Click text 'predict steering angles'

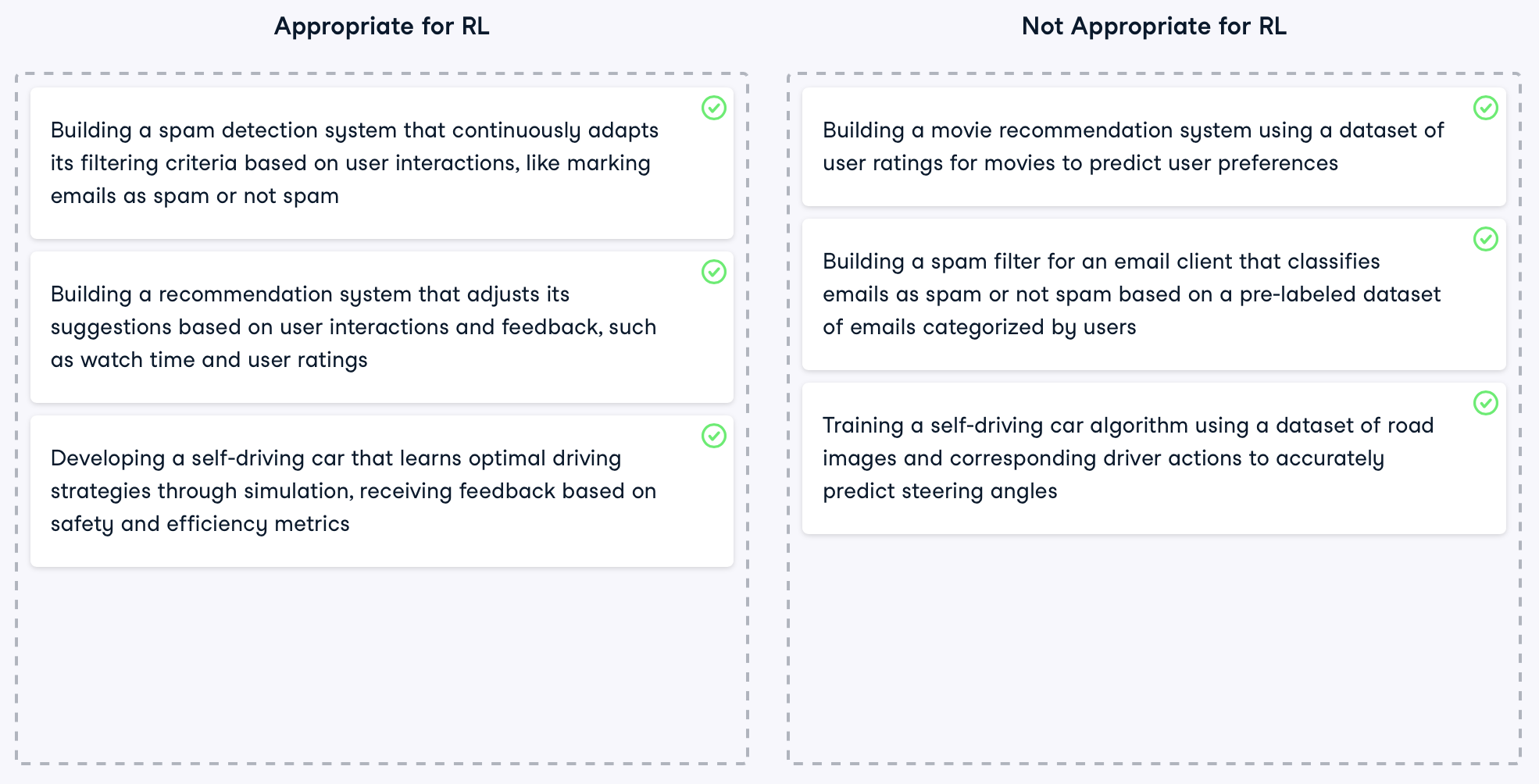(x=940, y=491)
